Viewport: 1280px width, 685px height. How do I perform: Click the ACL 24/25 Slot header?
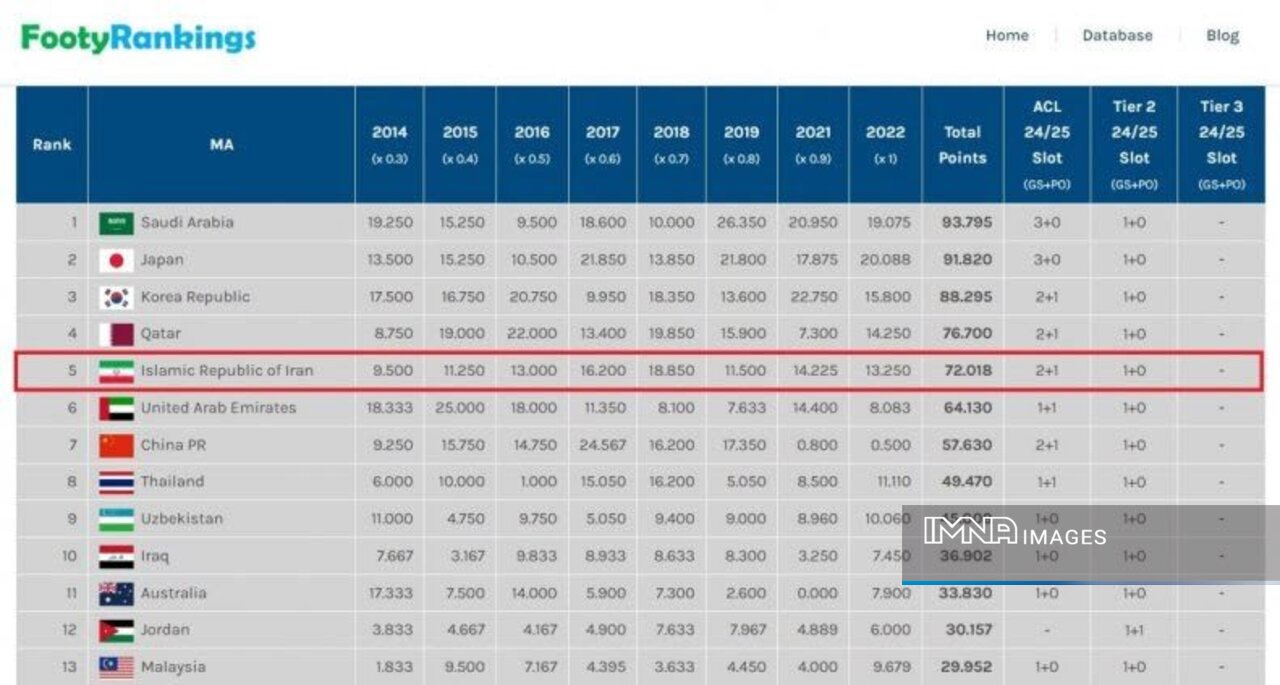tap(1046, 144)
